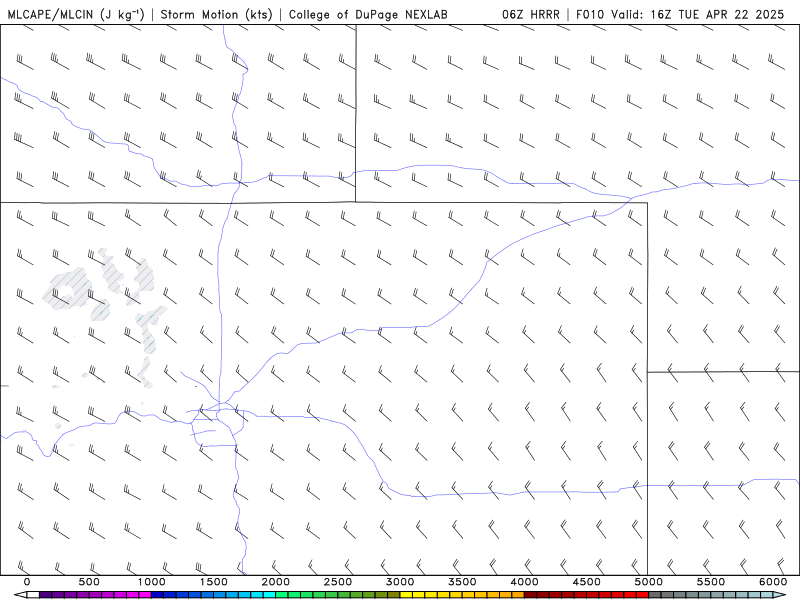Click the right arrow tip of the color bar

[781, 595]
